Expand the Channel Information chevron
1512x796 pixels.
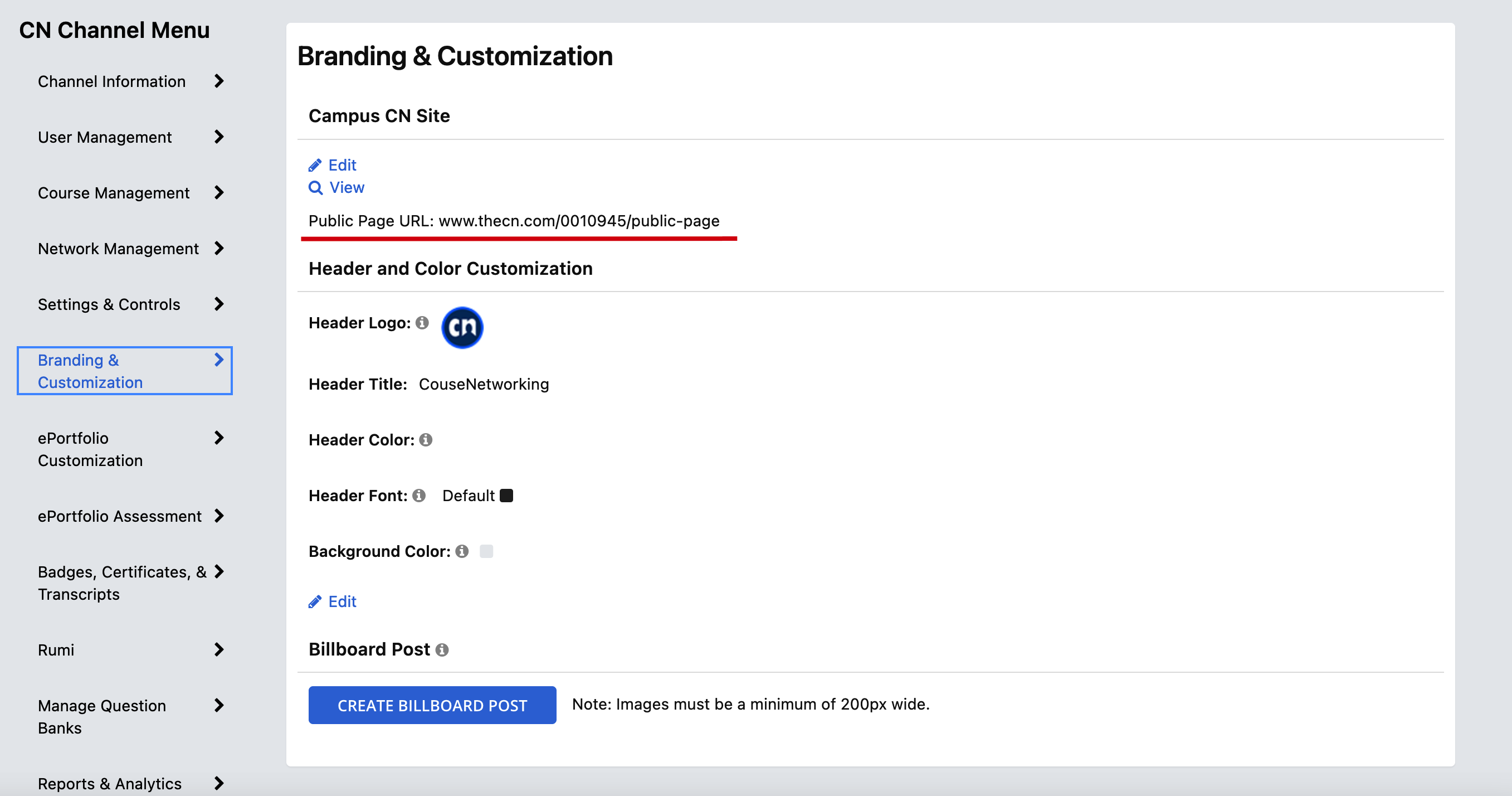click(x=220, y=81)
